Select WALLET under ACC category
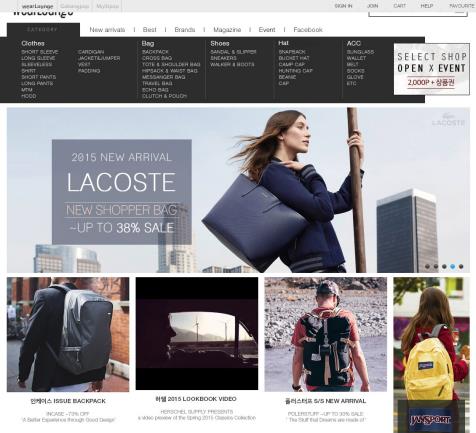Viewport: 476px width, 433px height. (x=356, y=58)
